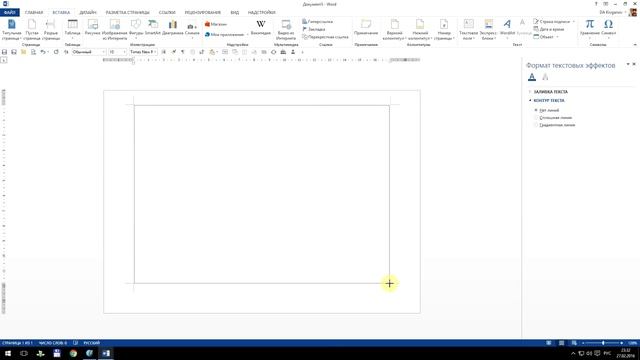Open the footer (Нижний колонтитул) gallery
The image size is (640, 360).
pyautogui.click(x=420, y=30)
